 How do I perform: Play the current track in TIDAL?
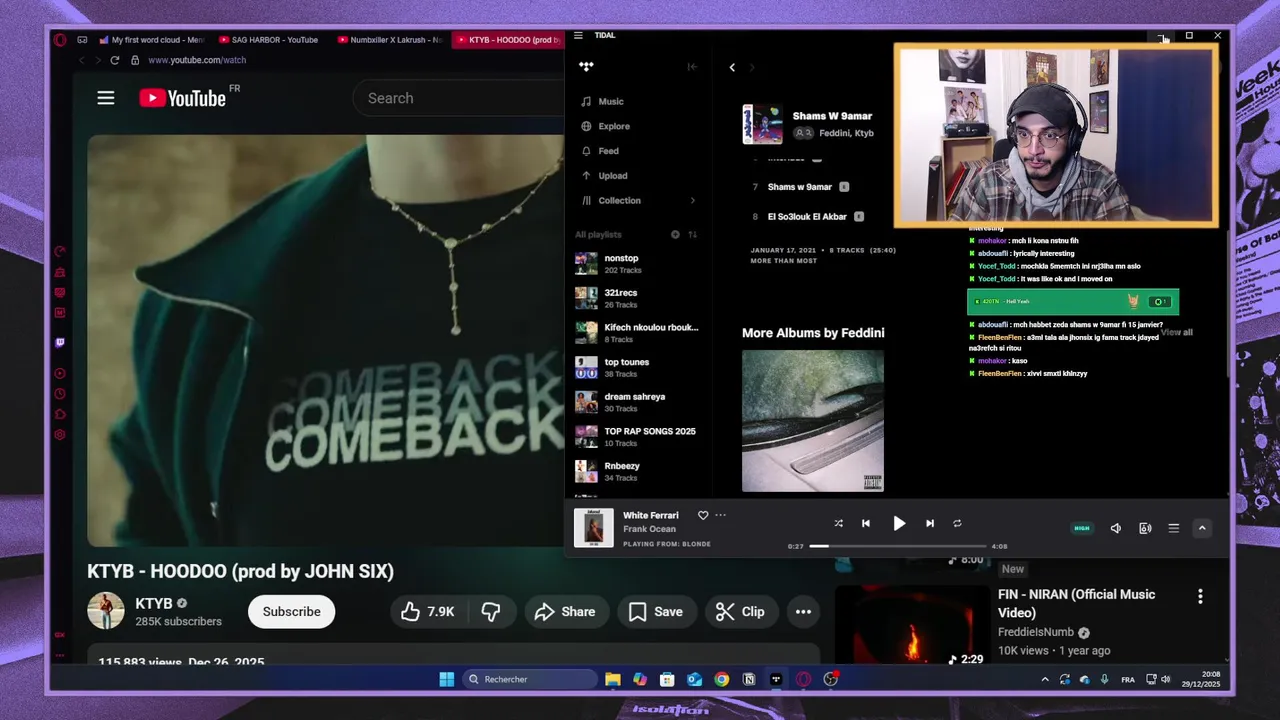(x=899, y=523)
